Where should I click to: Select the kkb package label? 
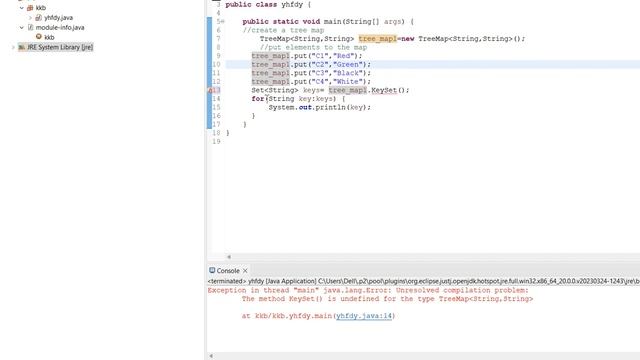click(40, 8)
